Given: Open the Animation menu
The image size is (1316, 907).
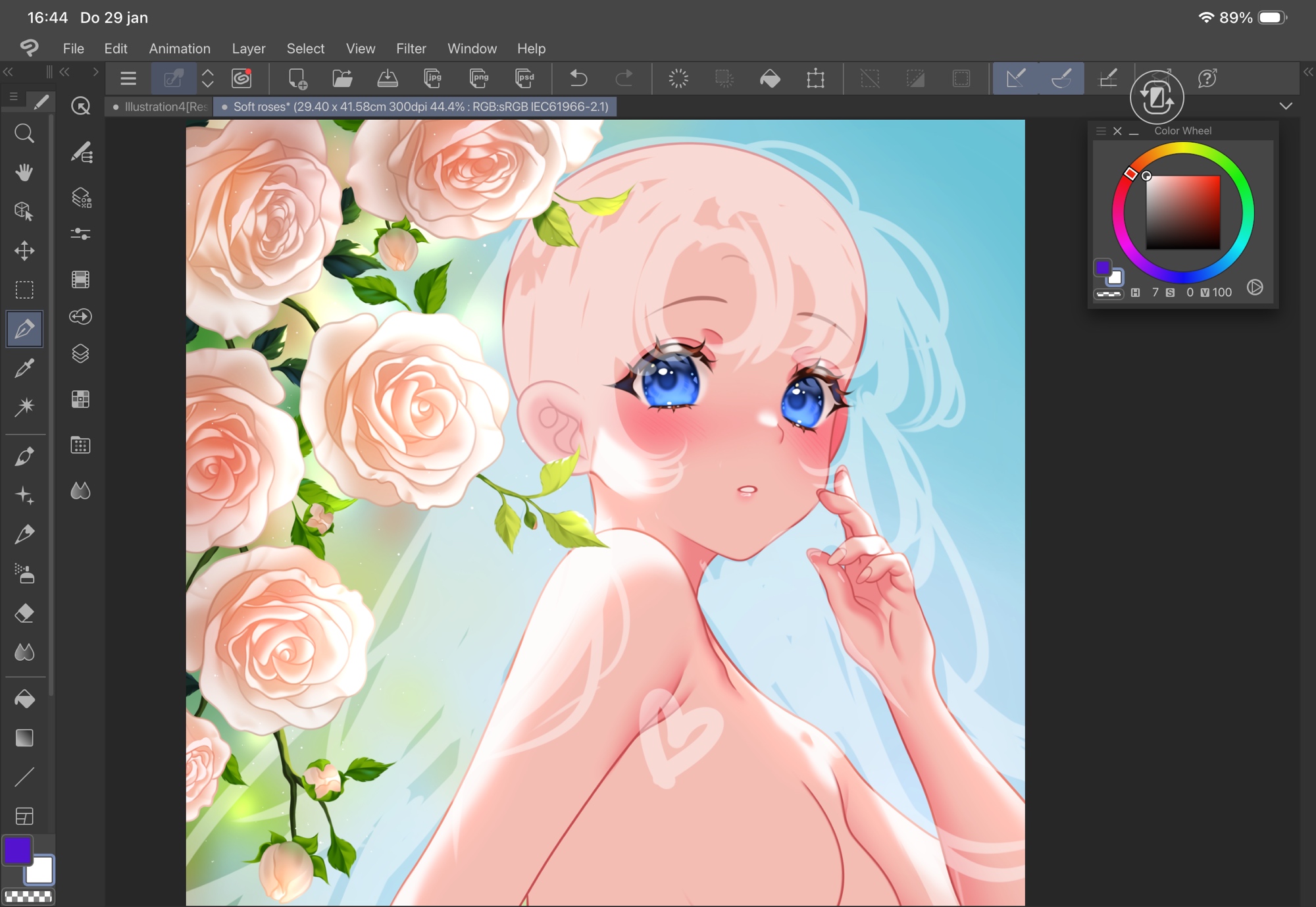Looking at the screenshot, I should click(180, 49).
